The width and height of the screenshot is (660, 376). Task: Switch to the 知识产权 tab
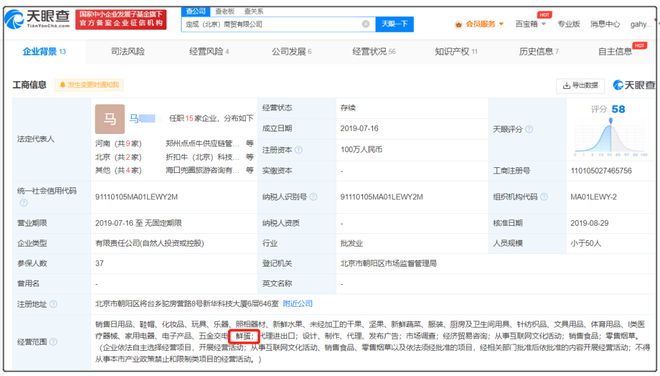point(456,51)
